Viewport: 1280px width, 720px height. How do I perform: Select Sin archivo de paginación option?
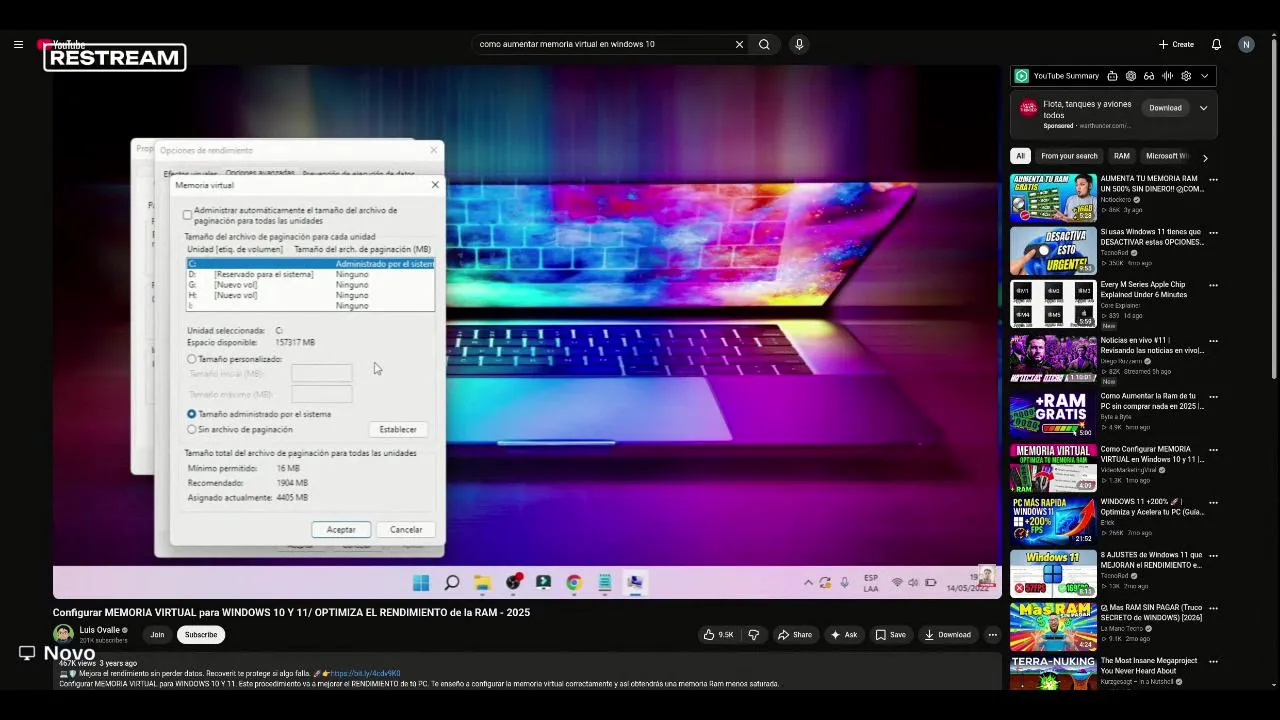[x=192, y=429]
